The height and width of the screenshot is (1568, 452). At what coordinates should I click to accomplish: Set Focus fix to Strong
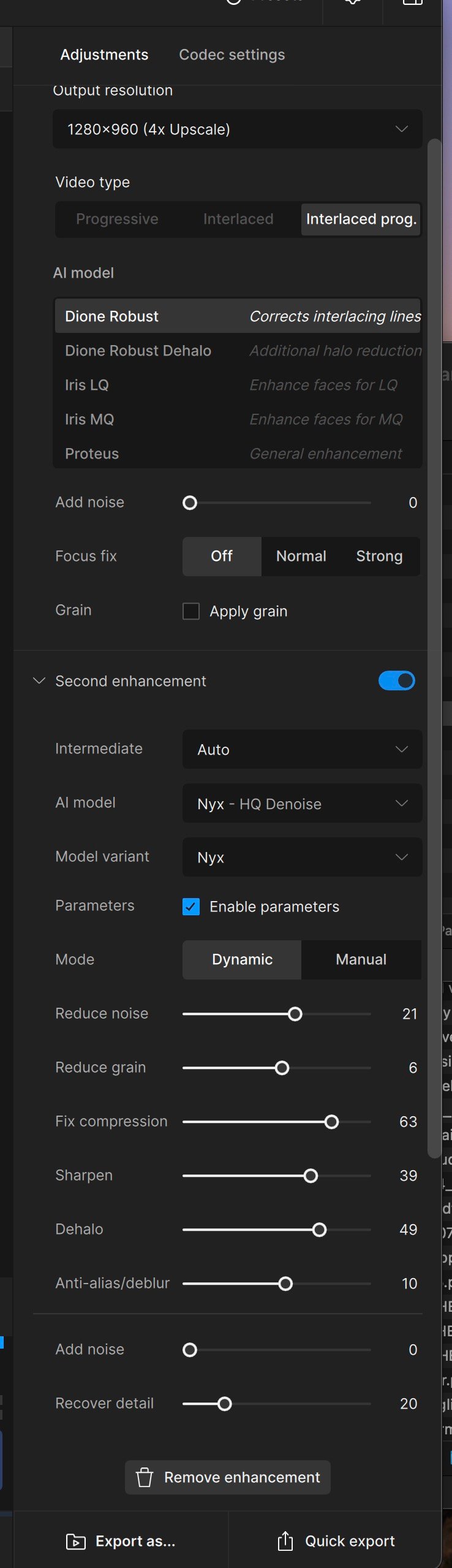pos(380,557)
